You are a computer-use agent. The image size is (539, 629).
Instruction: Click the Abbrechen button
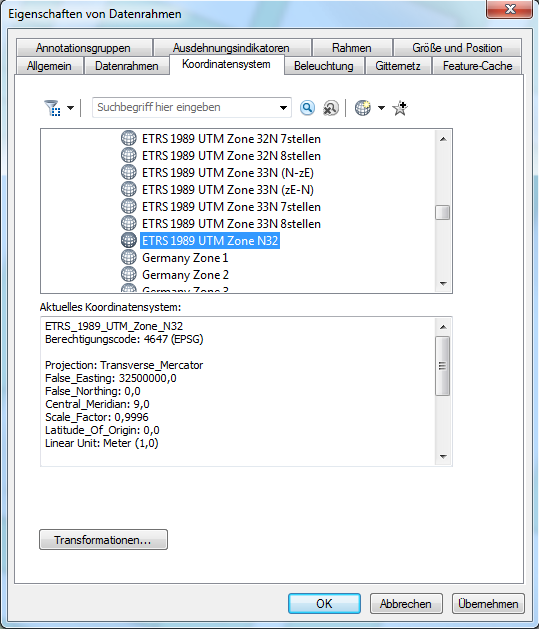[406, 603]
